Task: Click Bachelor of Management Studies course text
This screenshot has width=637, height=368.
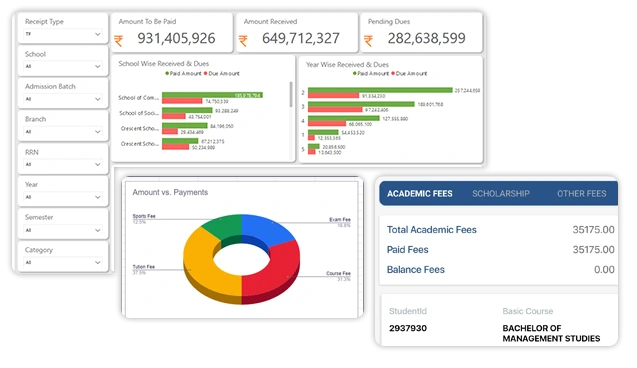Action: tap(551, 333)
